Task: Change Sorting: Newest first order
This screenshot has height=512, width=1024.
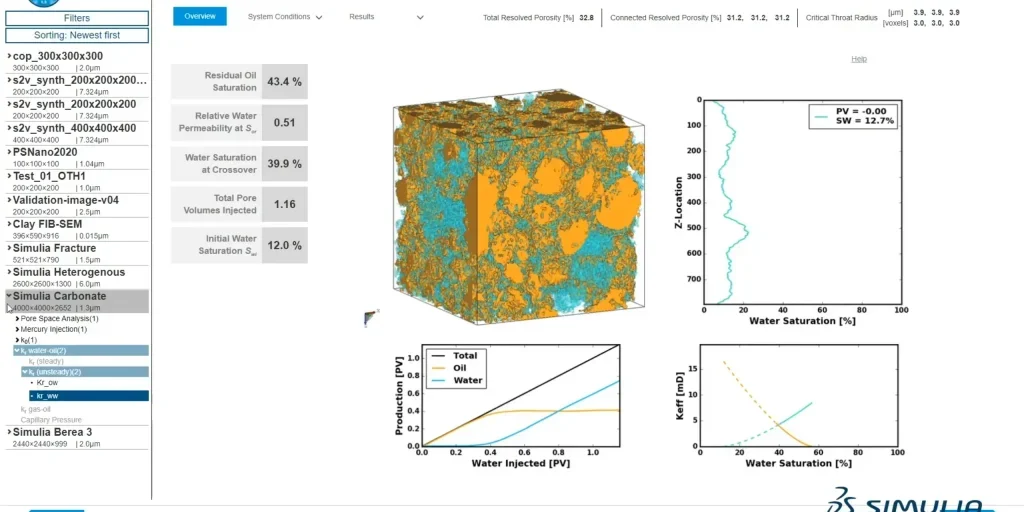Action: [77, 35]
